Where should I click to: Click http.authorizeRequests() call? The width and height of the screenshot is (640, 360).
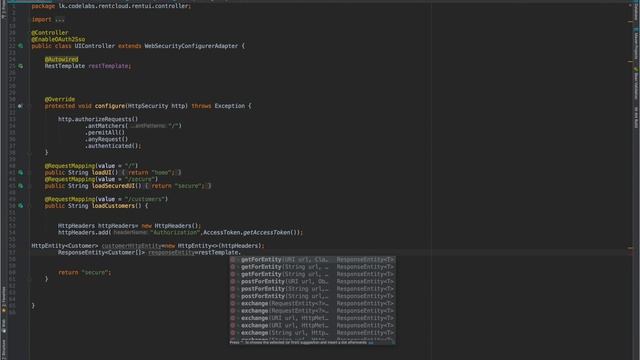point(98,120)
